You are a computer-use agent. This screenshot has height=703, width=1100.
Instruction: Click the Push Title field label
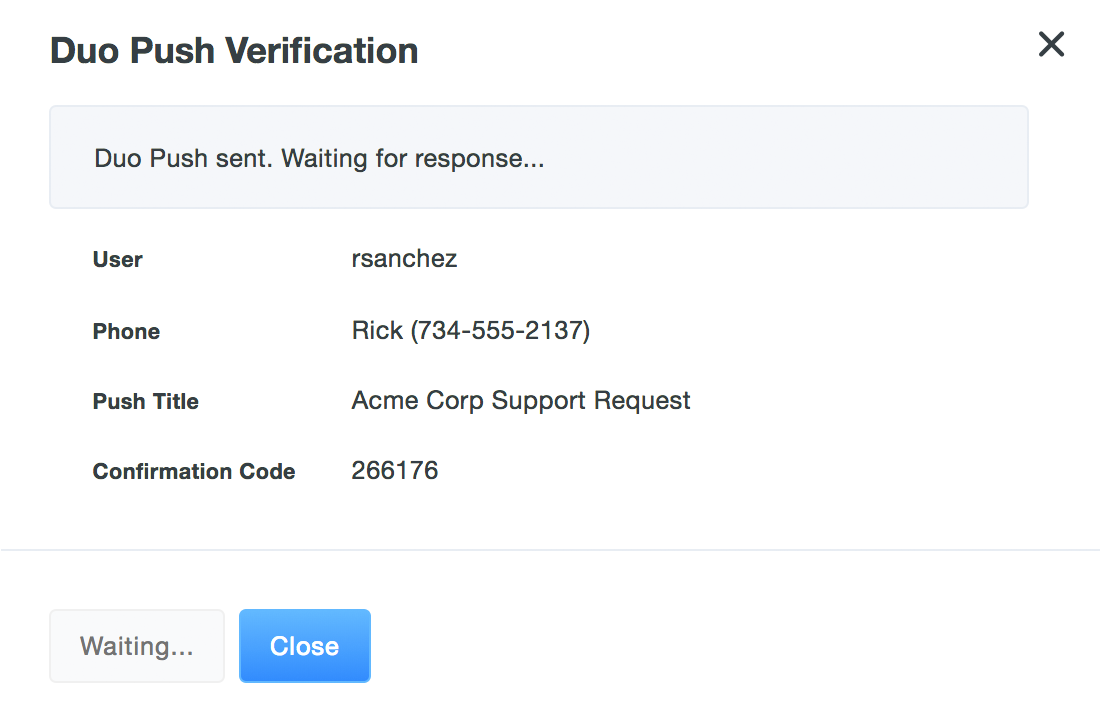[145, 401]
